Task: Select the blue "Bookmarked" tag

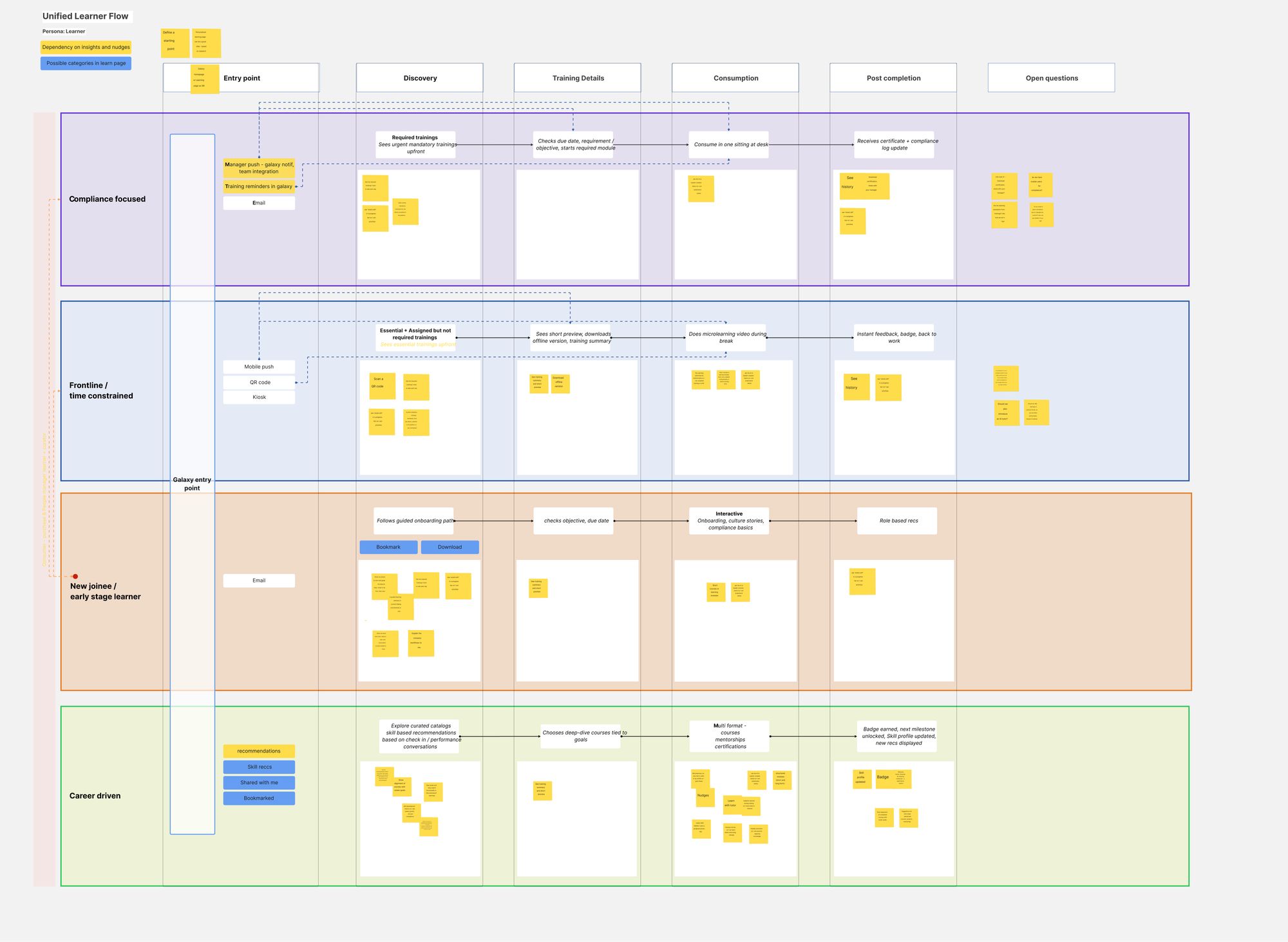Action: (259, 798)
